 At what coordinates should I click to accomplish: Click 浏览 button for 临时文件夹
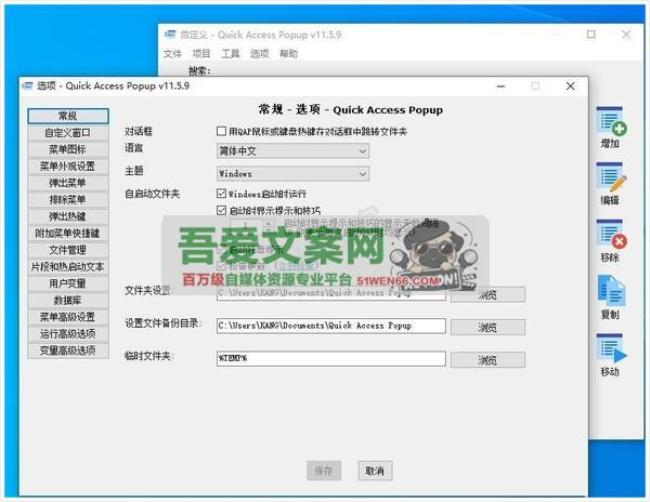[488, 360]
